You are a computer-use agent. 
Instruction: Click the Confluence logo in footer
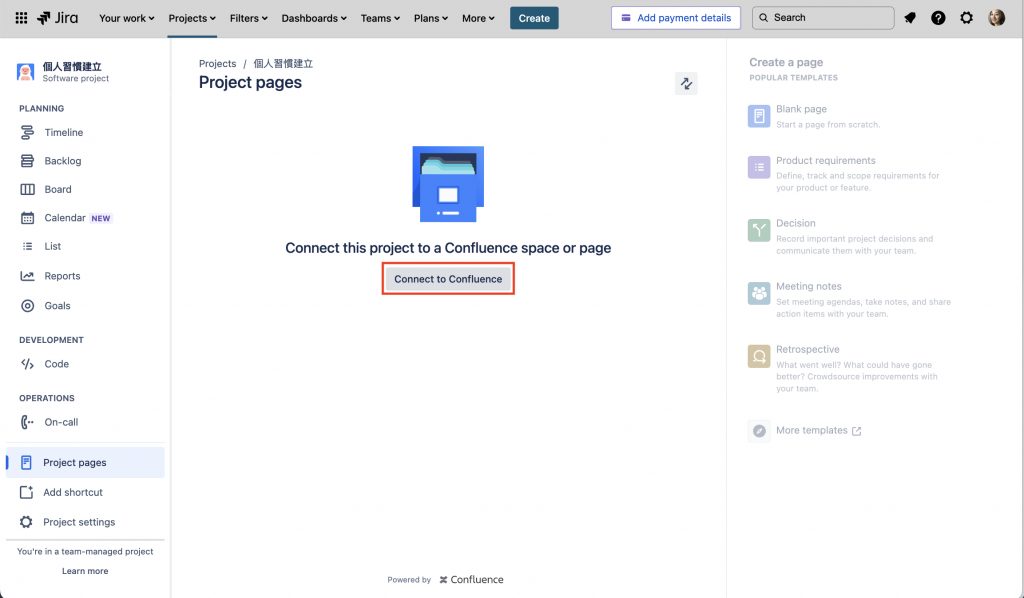[x=471, y=580]
